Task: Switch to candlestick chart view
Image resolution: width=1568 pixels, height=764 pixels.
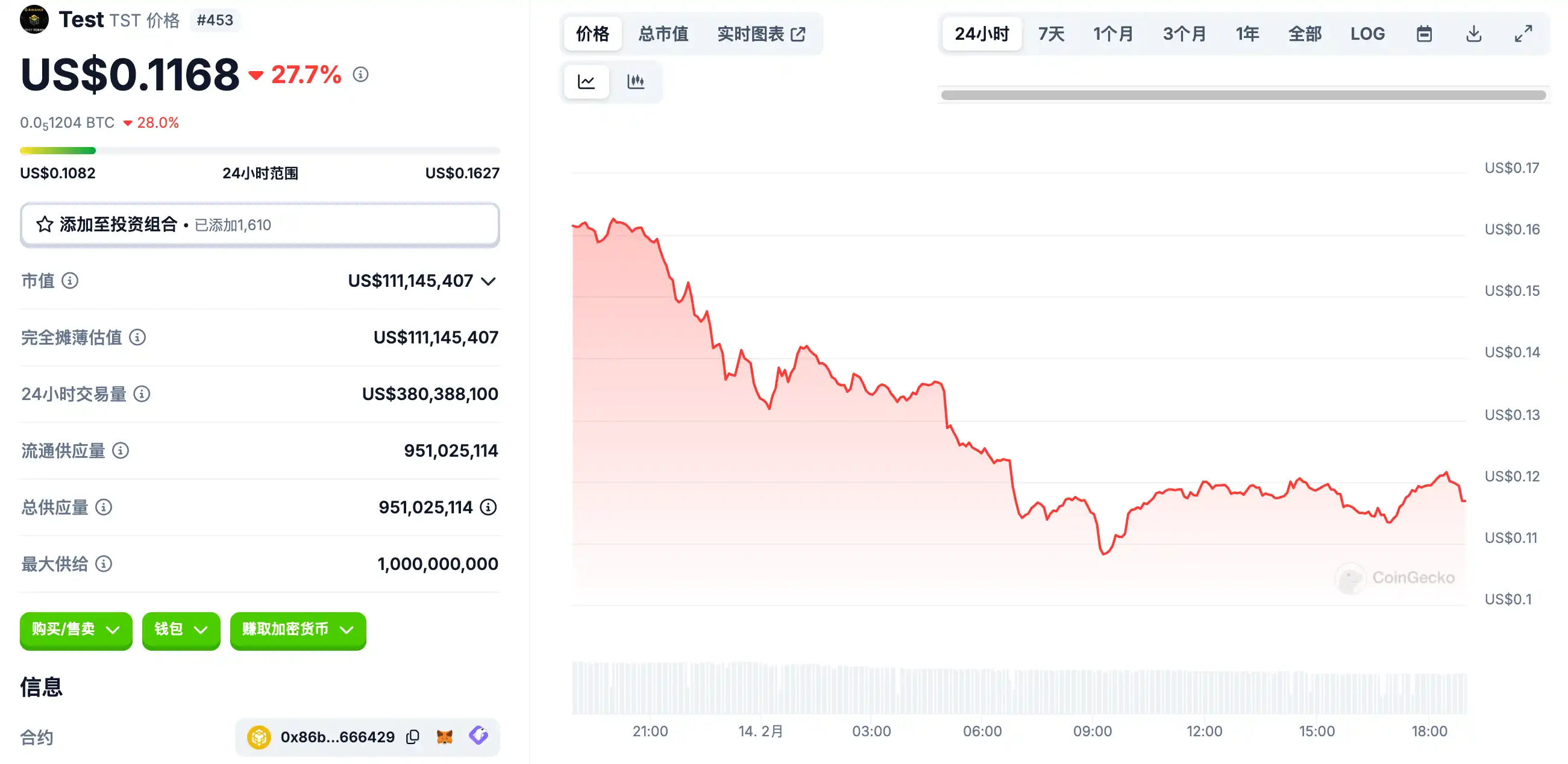Action: coord(636,81)
